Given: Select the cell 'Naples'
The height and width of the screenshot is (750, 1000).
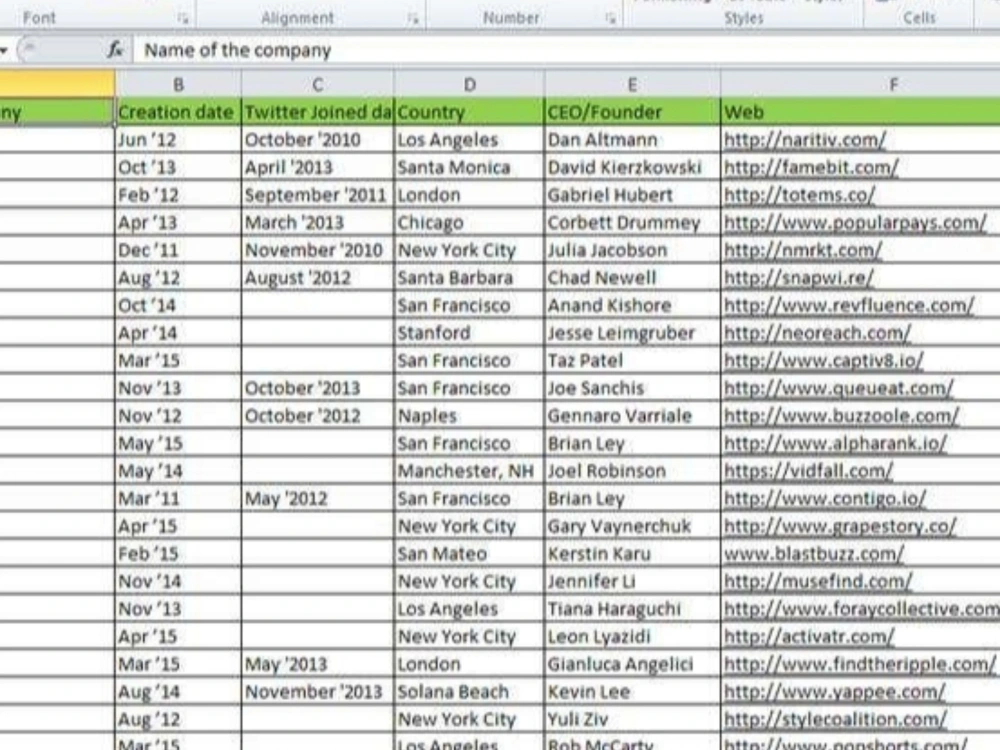Looking at the screenshot, I should coord(469,416).
